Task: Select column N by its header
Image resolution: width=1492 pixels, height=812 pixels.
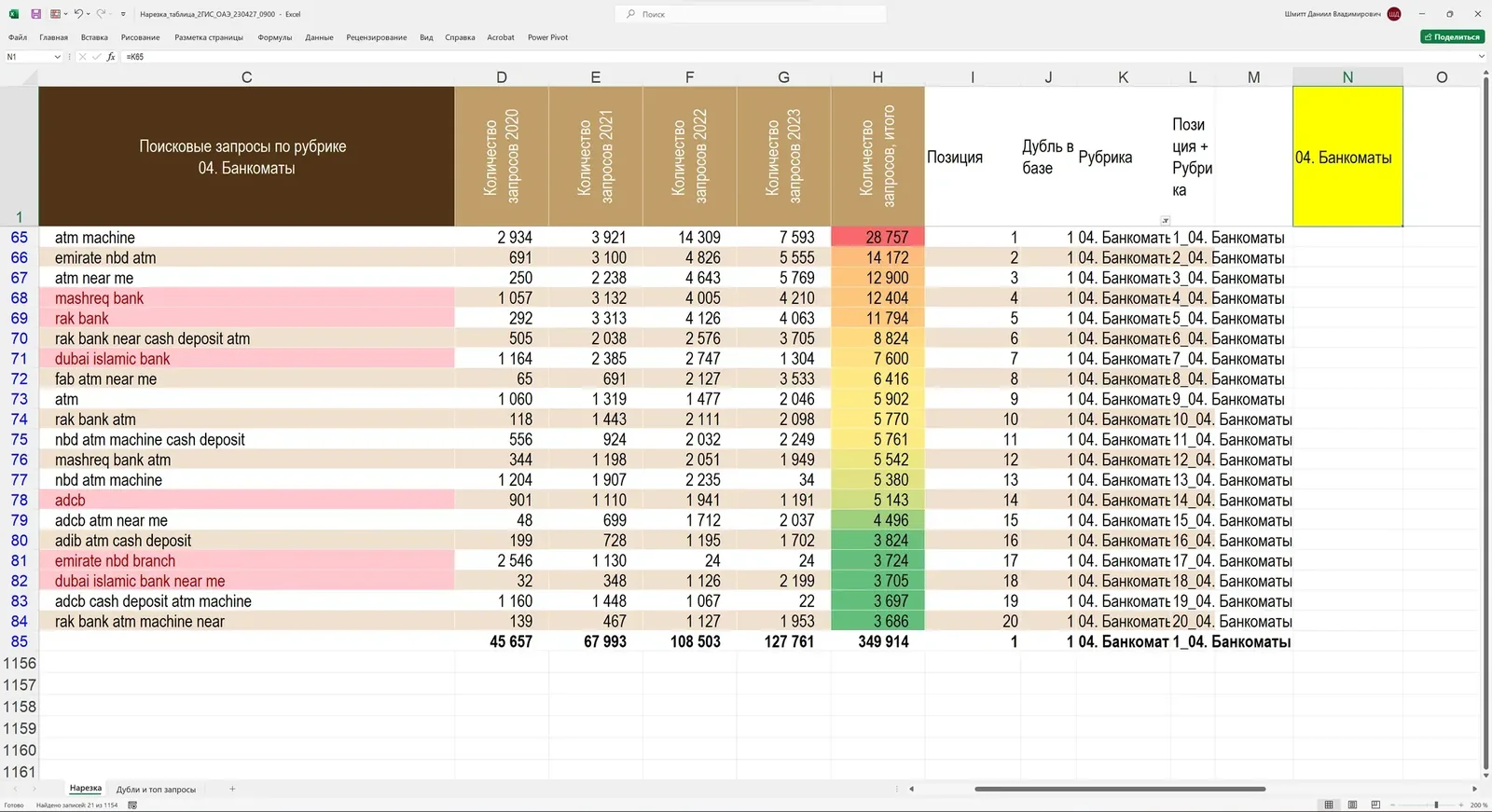Action: click(1347, 77)
